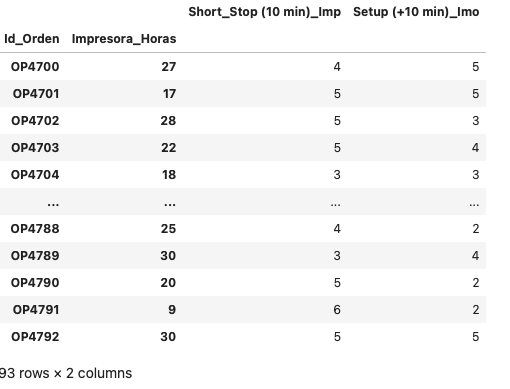Click row label OP4791

coord(36,310)
